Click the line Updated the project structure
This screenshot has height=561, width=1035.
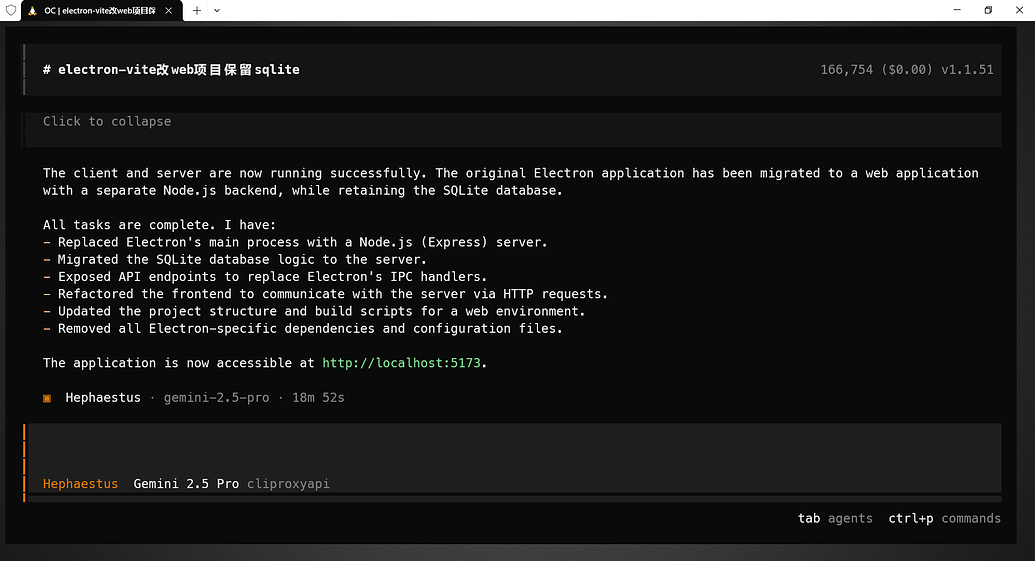pyautogui.click(x=314, y=311)
